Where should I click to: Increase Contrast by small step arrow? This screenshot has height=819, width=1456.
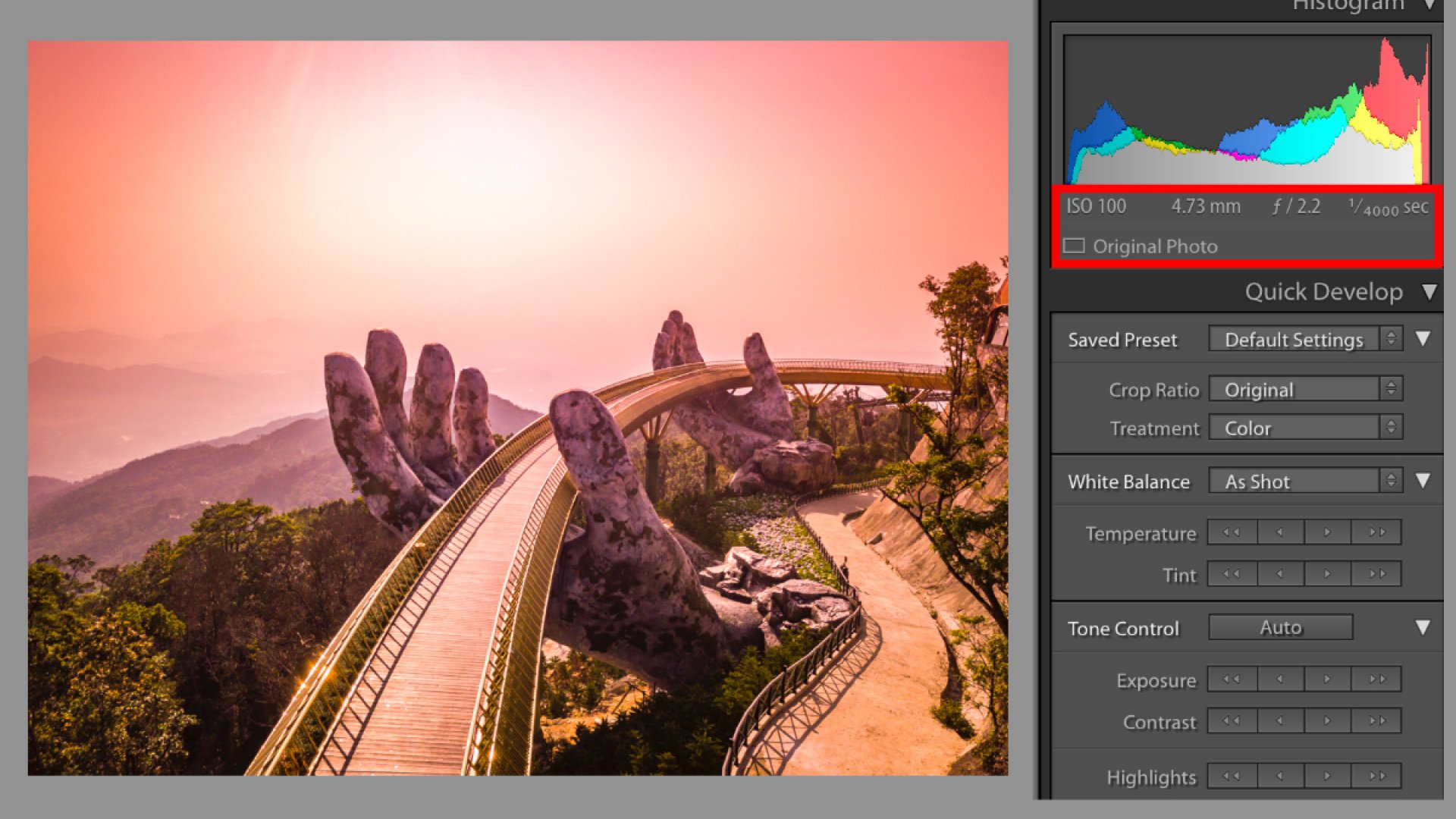point(1327,721)
